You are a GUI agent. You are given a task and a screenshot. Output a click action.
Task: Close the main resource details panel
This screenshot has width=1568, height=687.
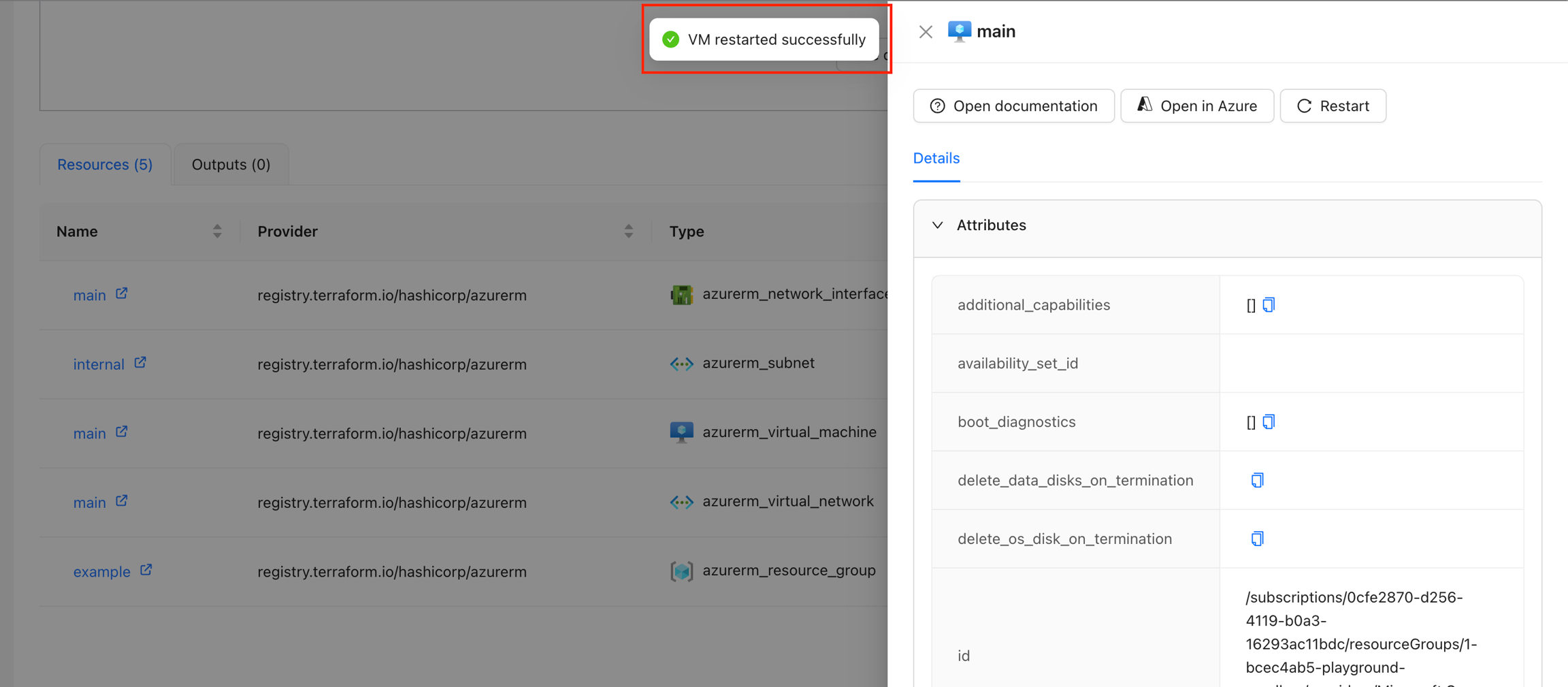tap(925, 32)
